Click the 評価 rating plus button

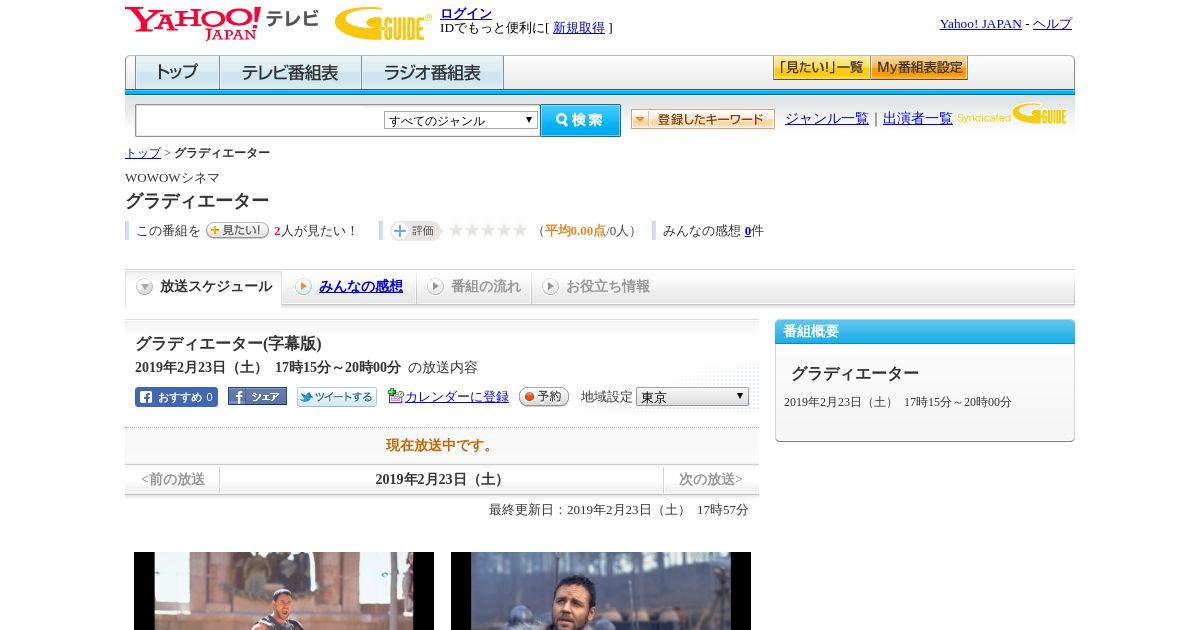[415, 231]
